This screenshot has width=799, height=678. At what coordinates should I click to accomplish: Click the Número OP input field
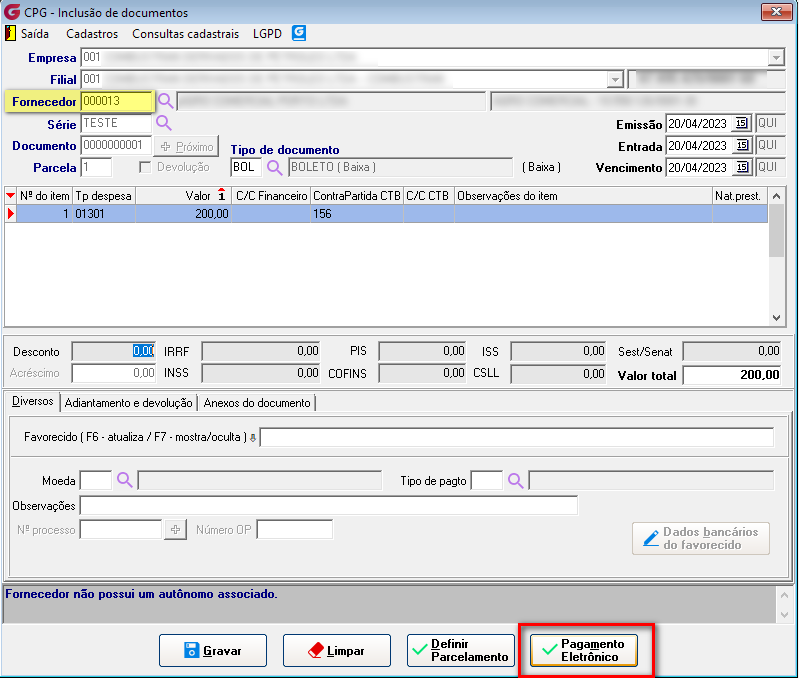[x=295, y=530]
